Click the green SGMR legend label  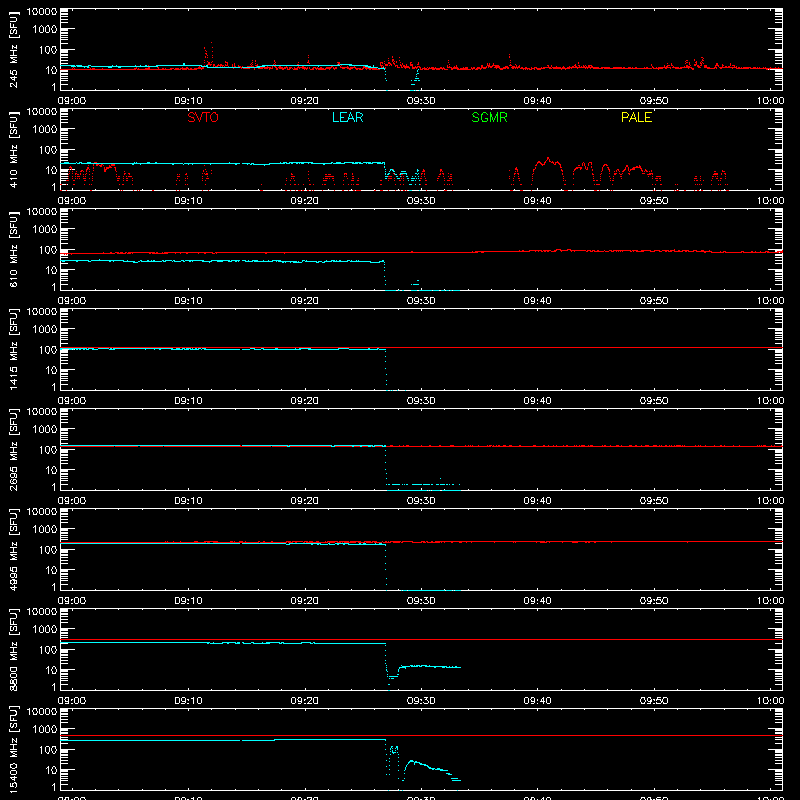(489, 117)
